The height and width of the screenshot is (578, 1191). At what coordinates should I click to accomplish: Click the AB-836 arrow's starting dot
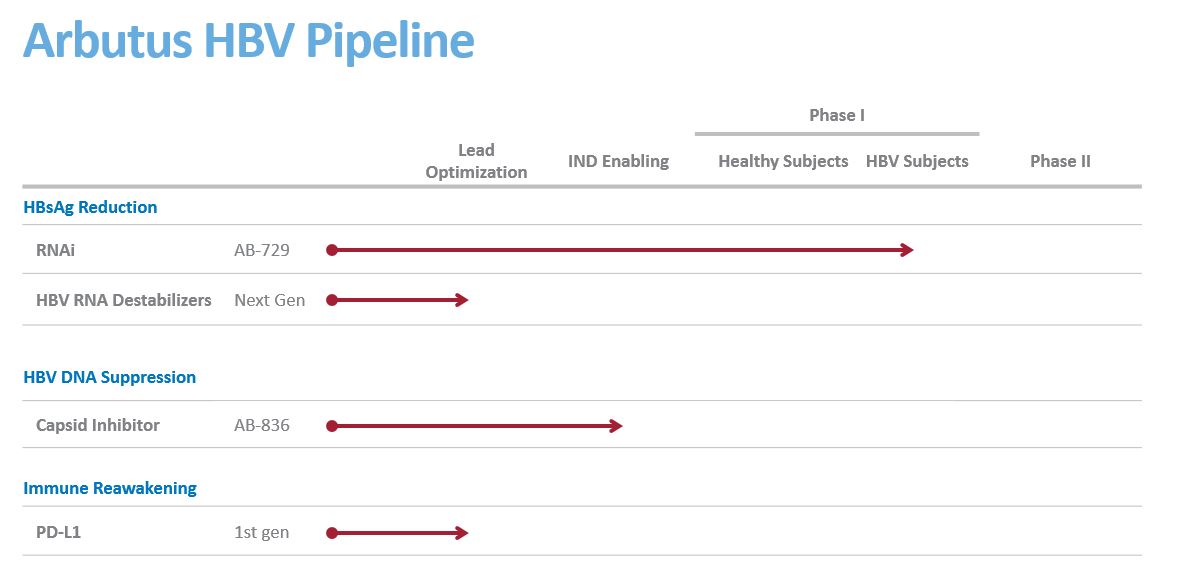332,426
